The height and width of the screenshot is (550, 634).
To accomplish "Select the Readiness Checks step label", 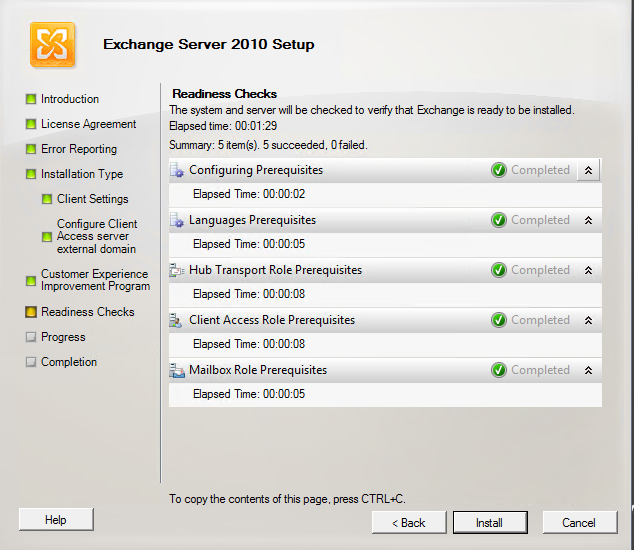I will pyautogui.click(x=88, y=312).
